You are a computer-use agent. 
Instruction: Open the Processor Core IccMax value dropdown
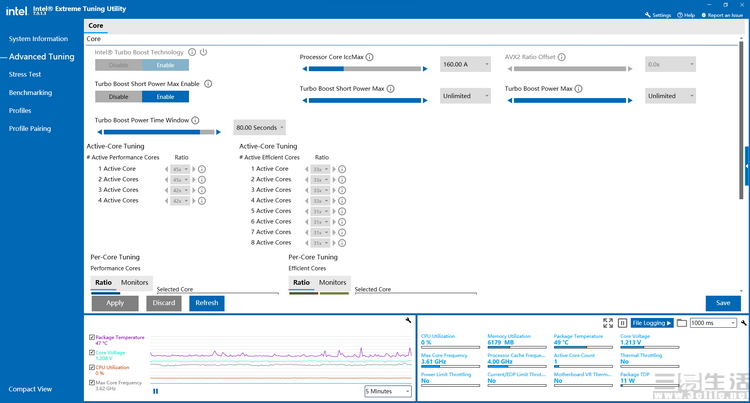click(465, 64)
